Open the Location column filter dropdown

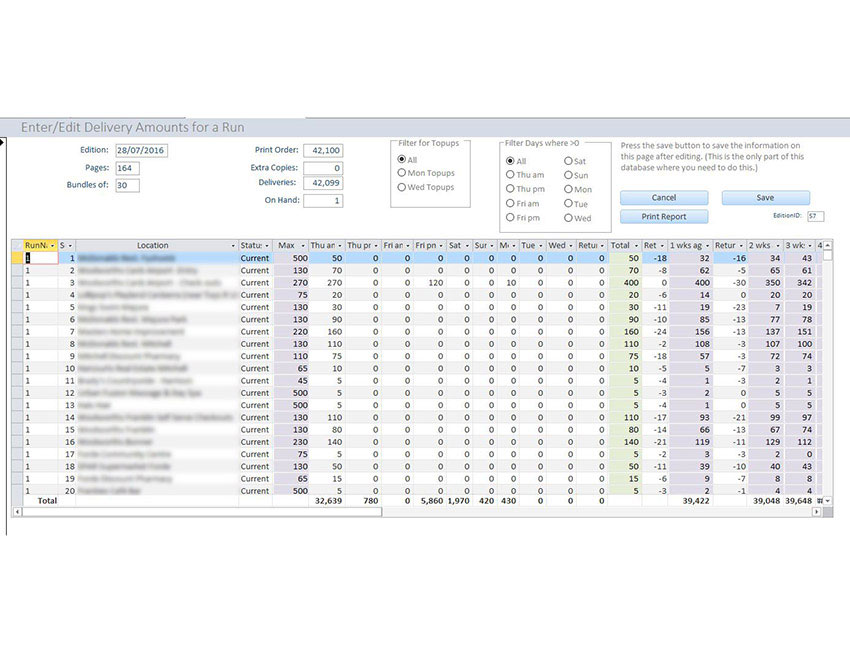233,245
